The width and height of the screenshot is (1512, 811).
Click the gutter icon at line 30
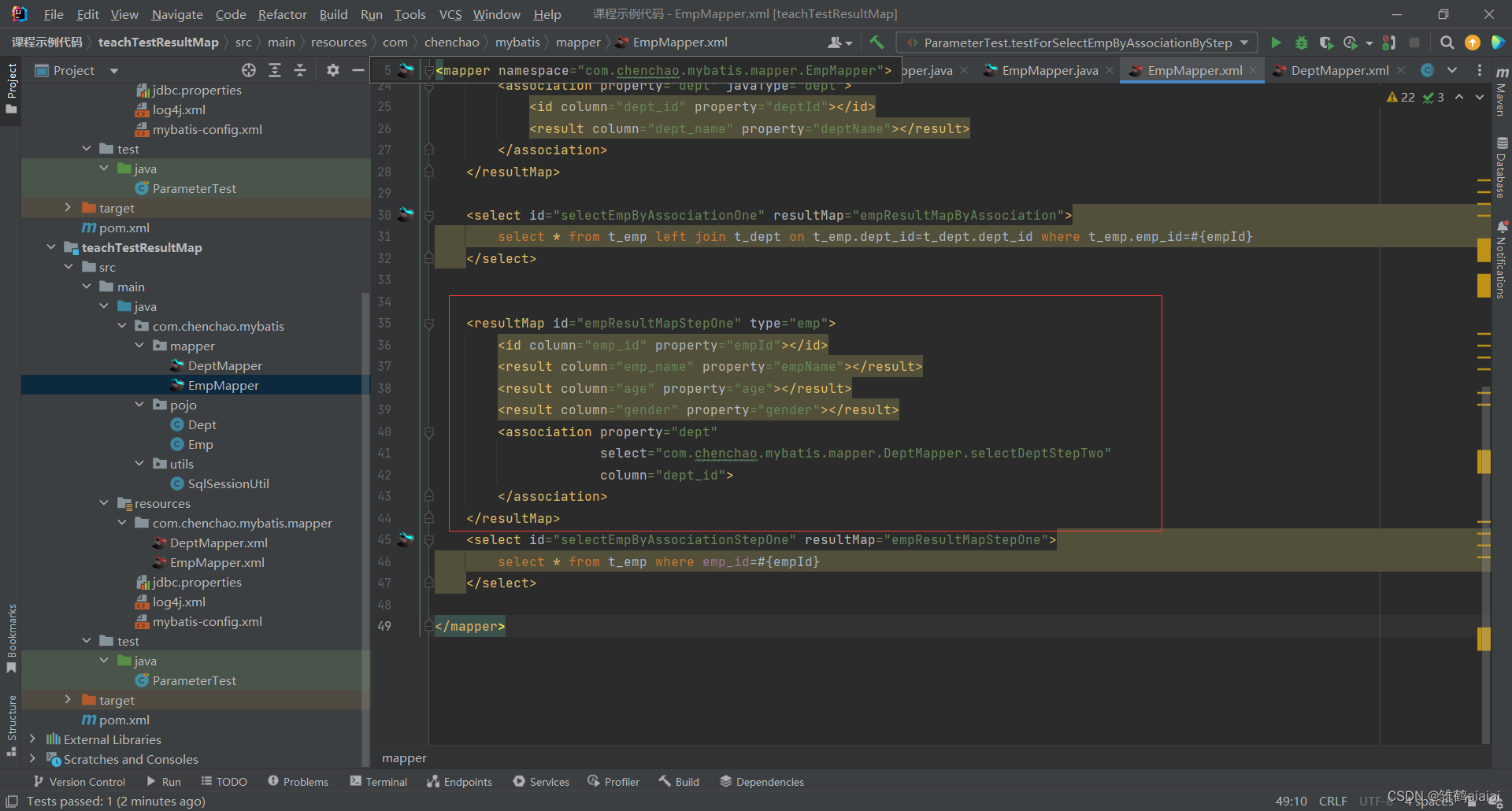coord(406,214)
